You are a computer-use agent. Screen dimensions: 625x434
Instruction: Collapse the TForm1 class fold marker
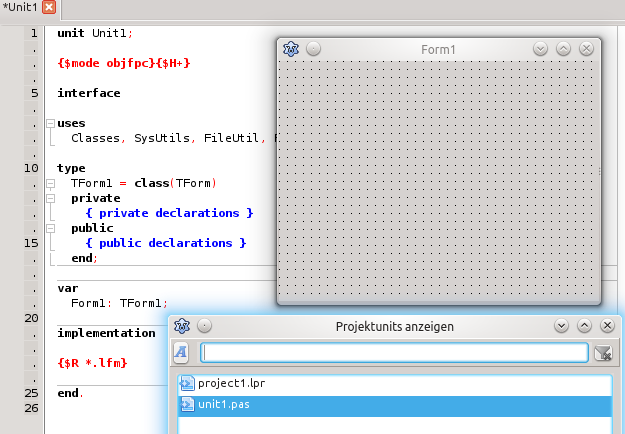[x=50, y=184]
